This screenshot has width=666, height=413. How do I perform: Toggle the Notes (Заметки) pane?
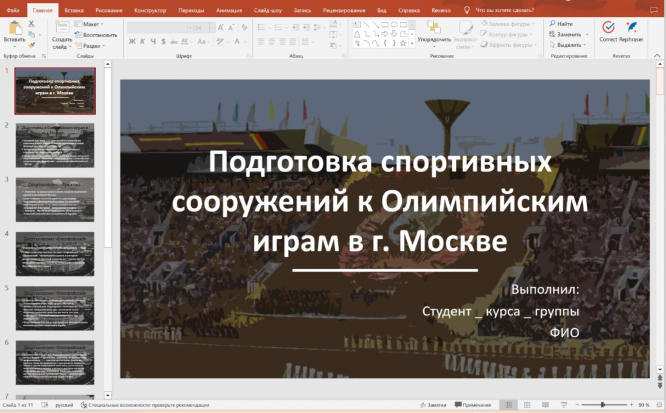pos(436,405)
